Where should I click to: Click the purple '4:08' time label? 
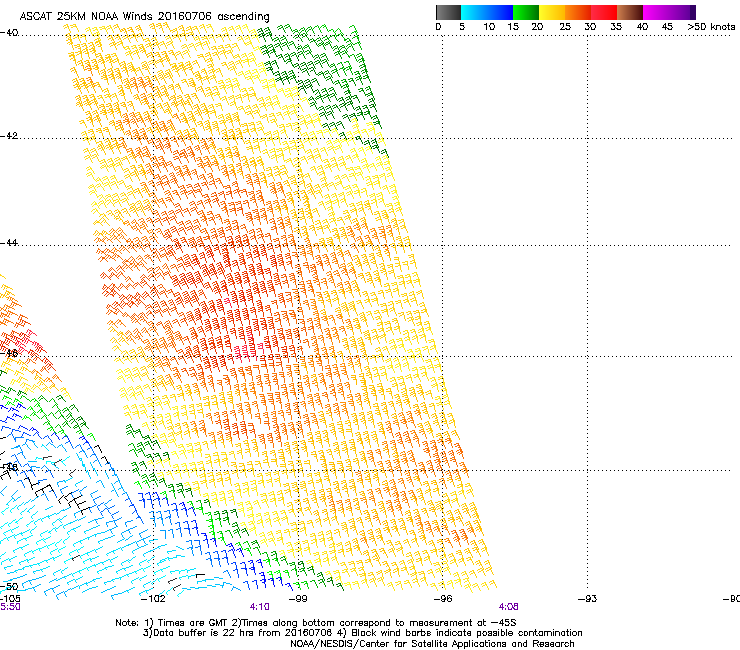pos(508,607)
